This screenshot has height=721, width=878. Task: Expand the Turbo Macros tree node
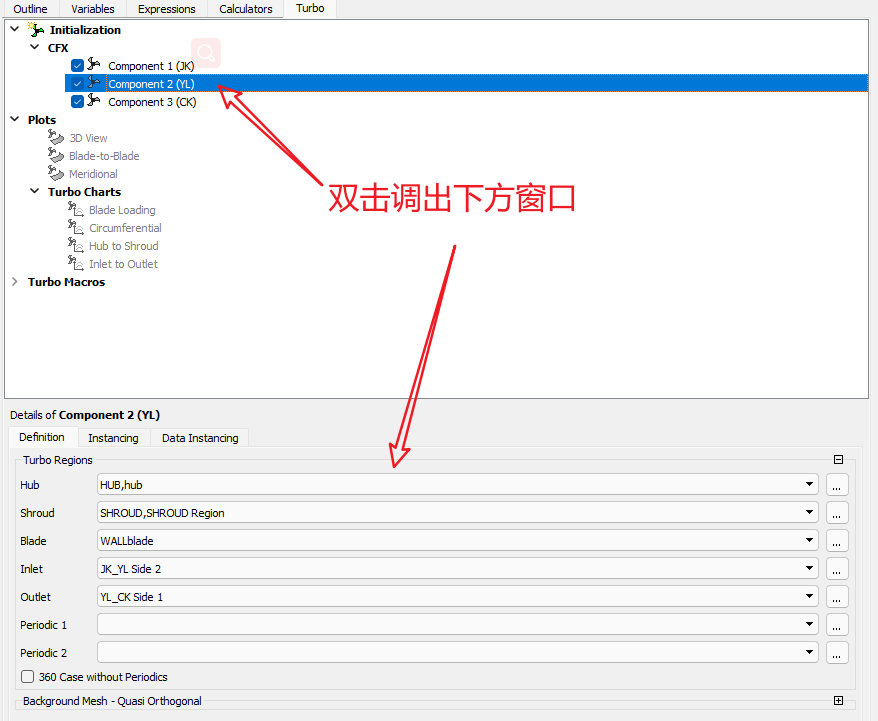point(15,282)
